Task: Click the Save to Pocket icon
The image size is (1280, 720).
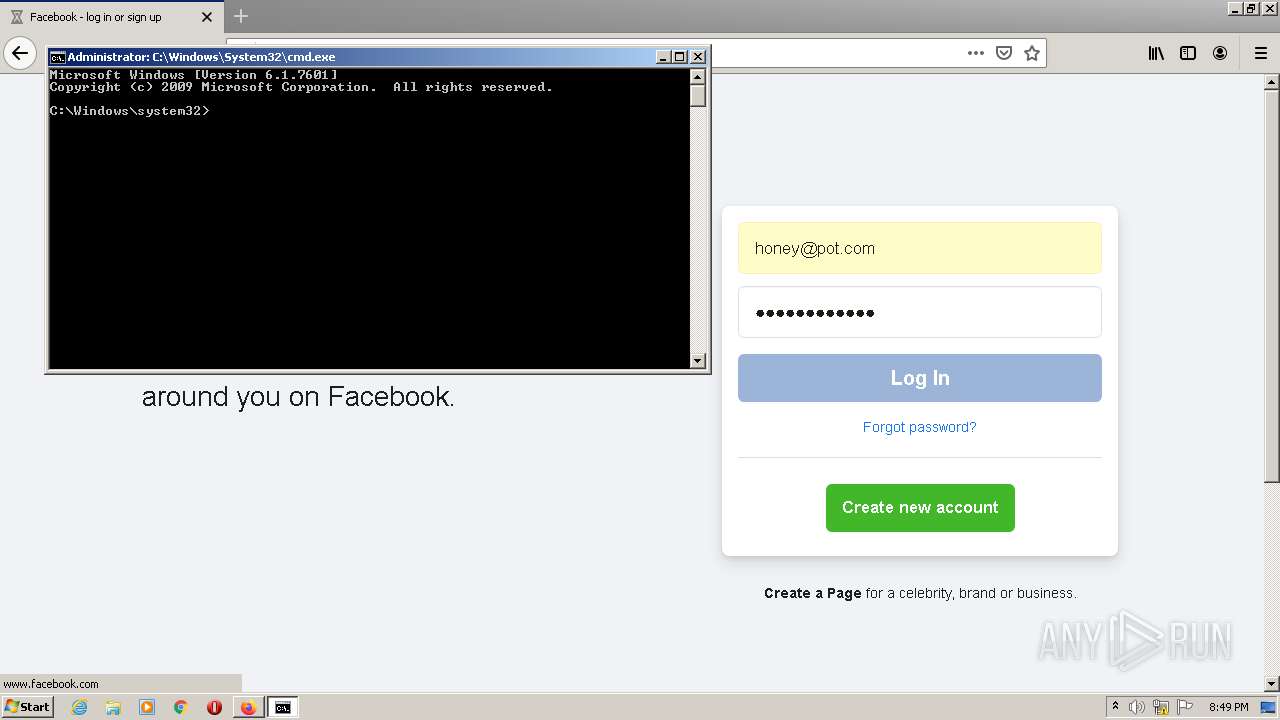Action: (1004, 53)
